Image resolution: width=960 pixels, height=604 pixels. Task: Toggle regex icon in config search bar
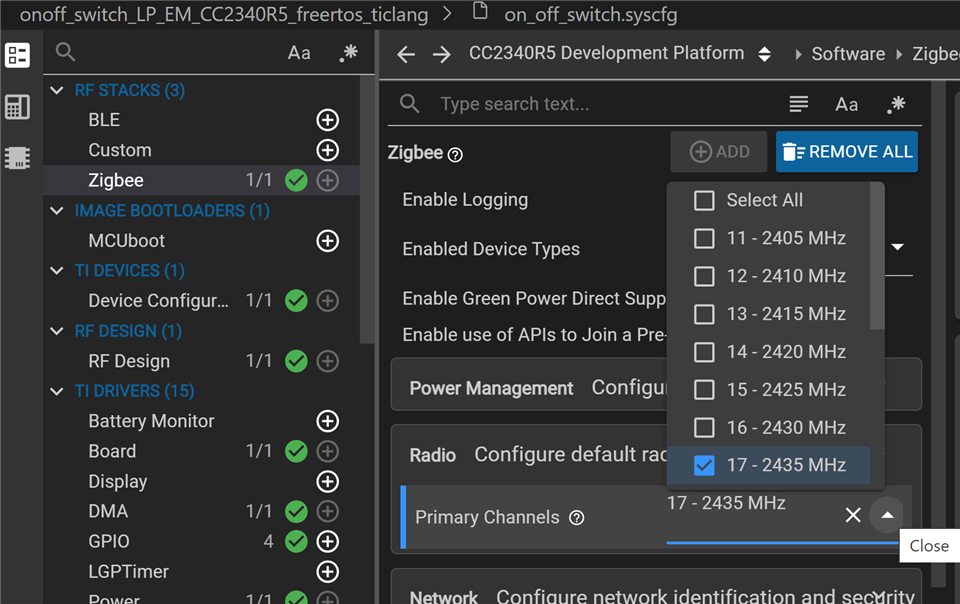[x=896, y=104]
